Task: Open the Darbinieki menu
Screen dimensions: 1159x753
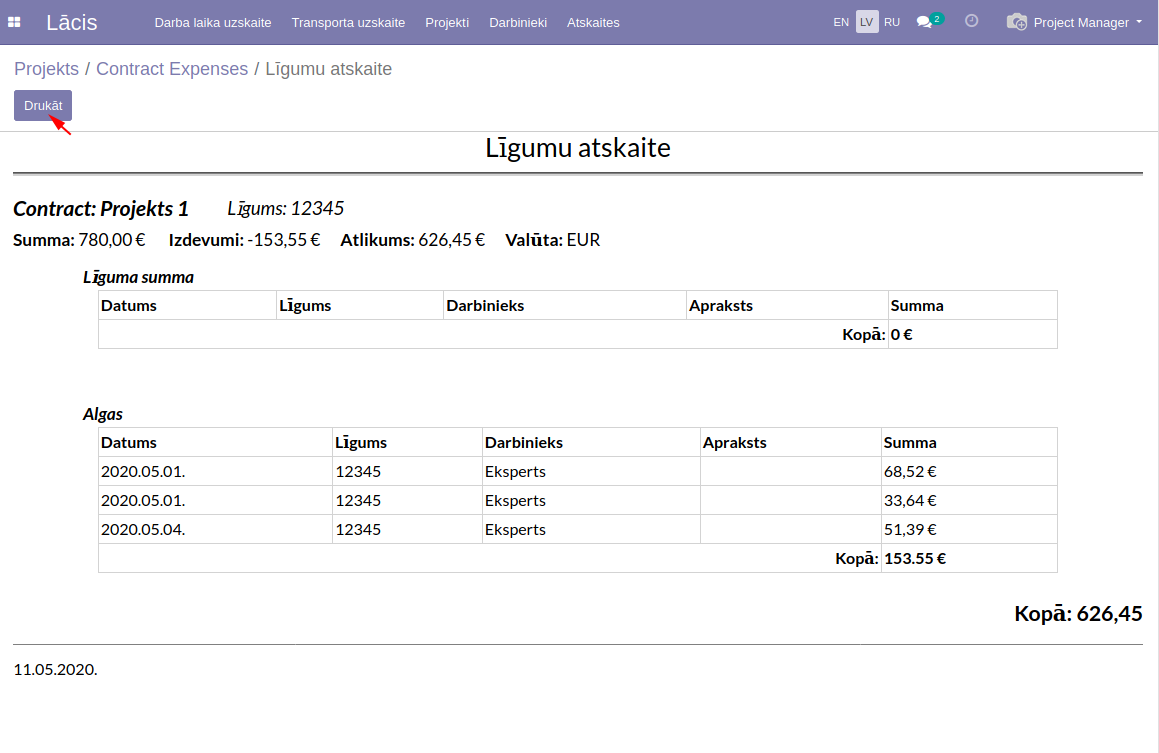Action: [x=518, y=22]
